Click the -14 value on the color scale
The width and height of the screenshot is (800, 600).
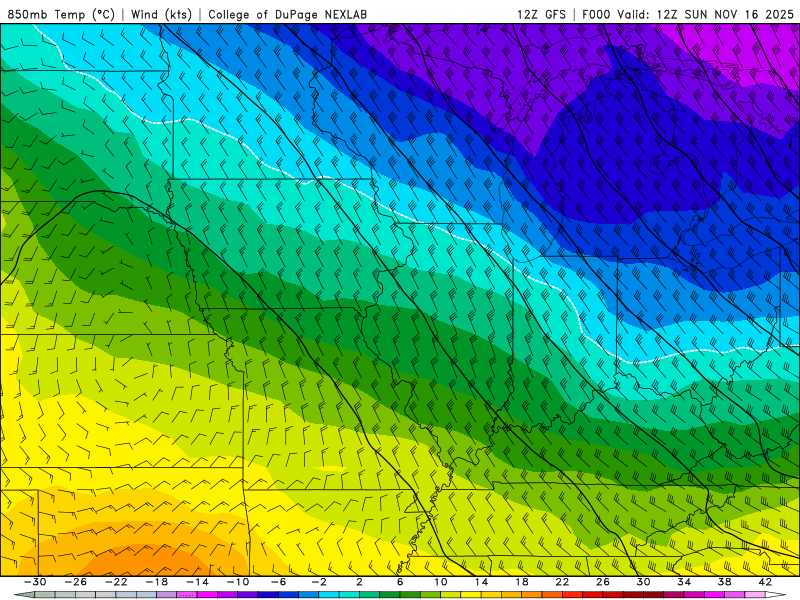(197, 582)
